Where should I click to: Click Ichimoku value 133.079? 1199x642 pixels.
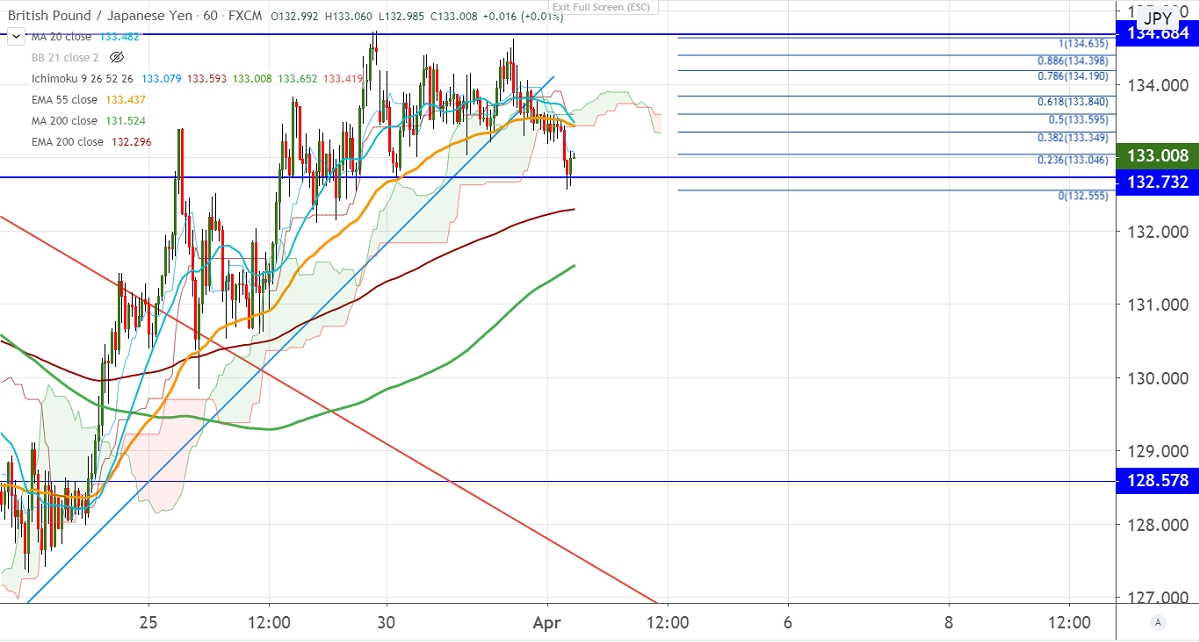(161, 79)
